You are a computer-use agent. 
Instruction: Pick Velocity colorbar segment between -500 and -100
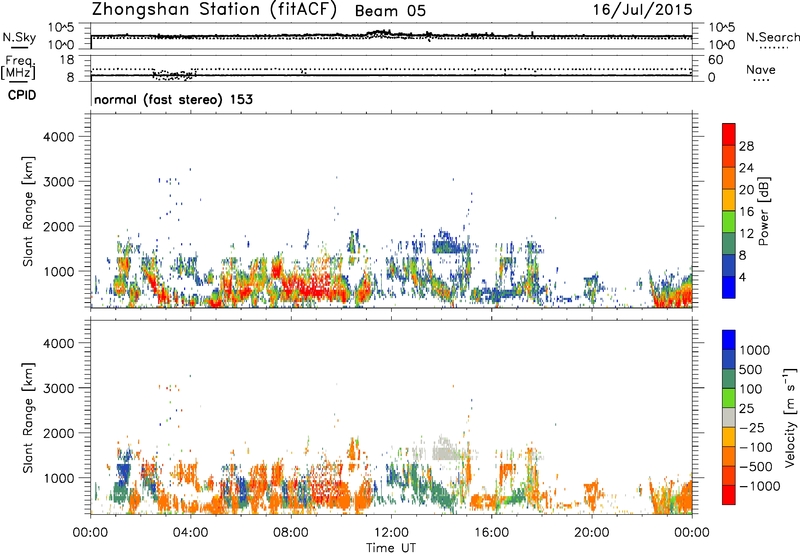click(x=729, y=456)
